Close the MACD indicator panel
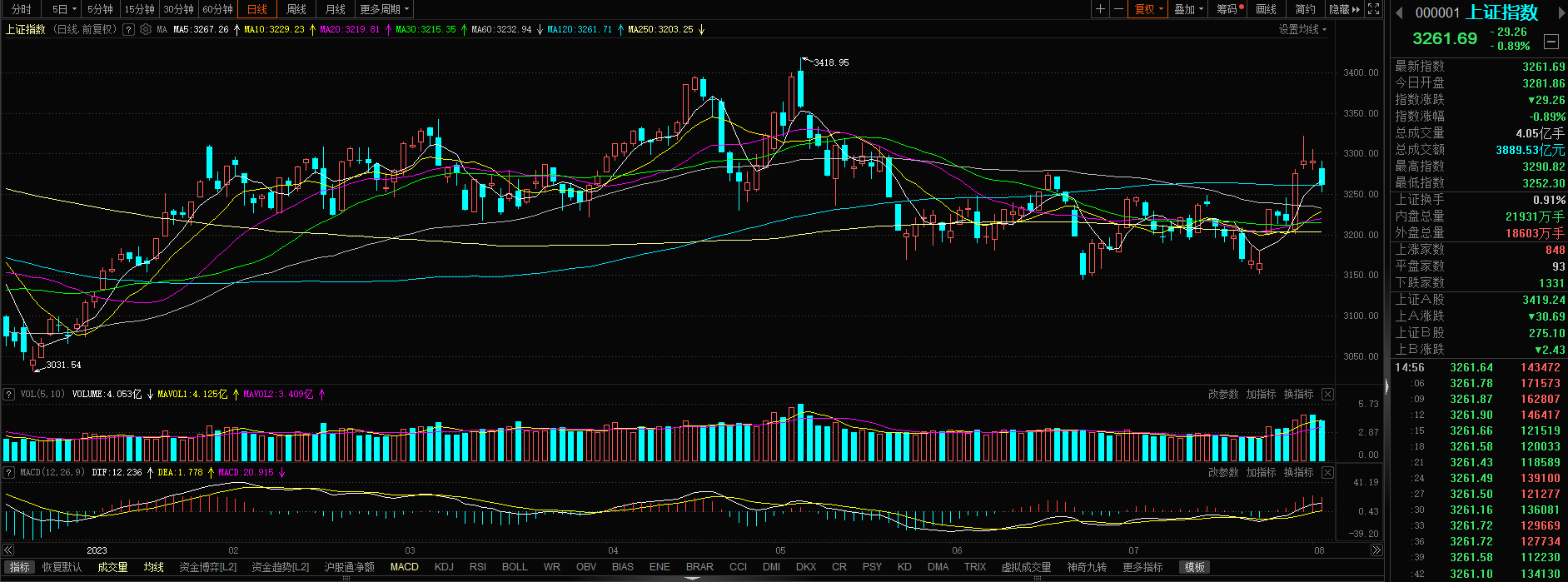This screenshot has height=582, width=1568. pyautogui.click(x=1327, y=472)
